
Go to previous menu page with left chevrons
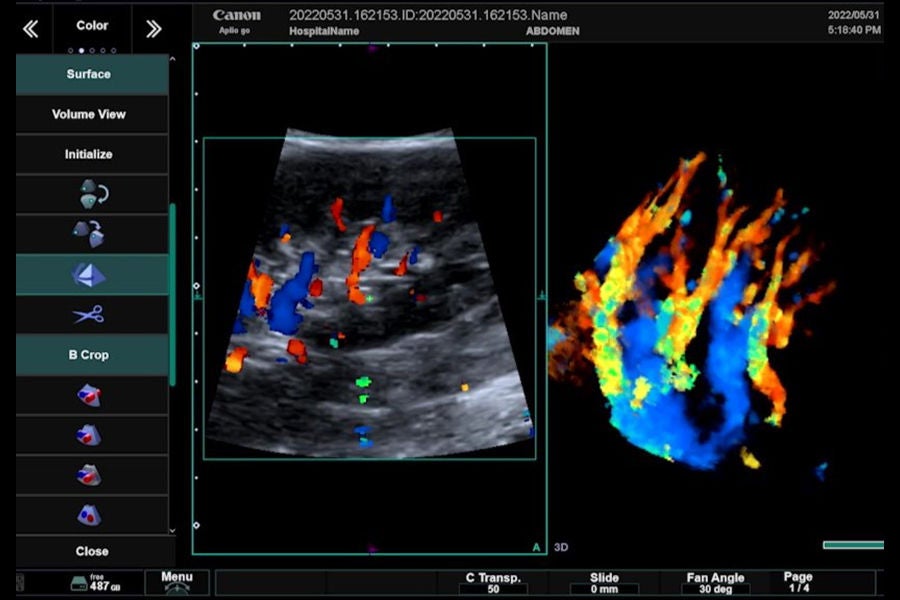pyautogui.click(x=30, y=29)
